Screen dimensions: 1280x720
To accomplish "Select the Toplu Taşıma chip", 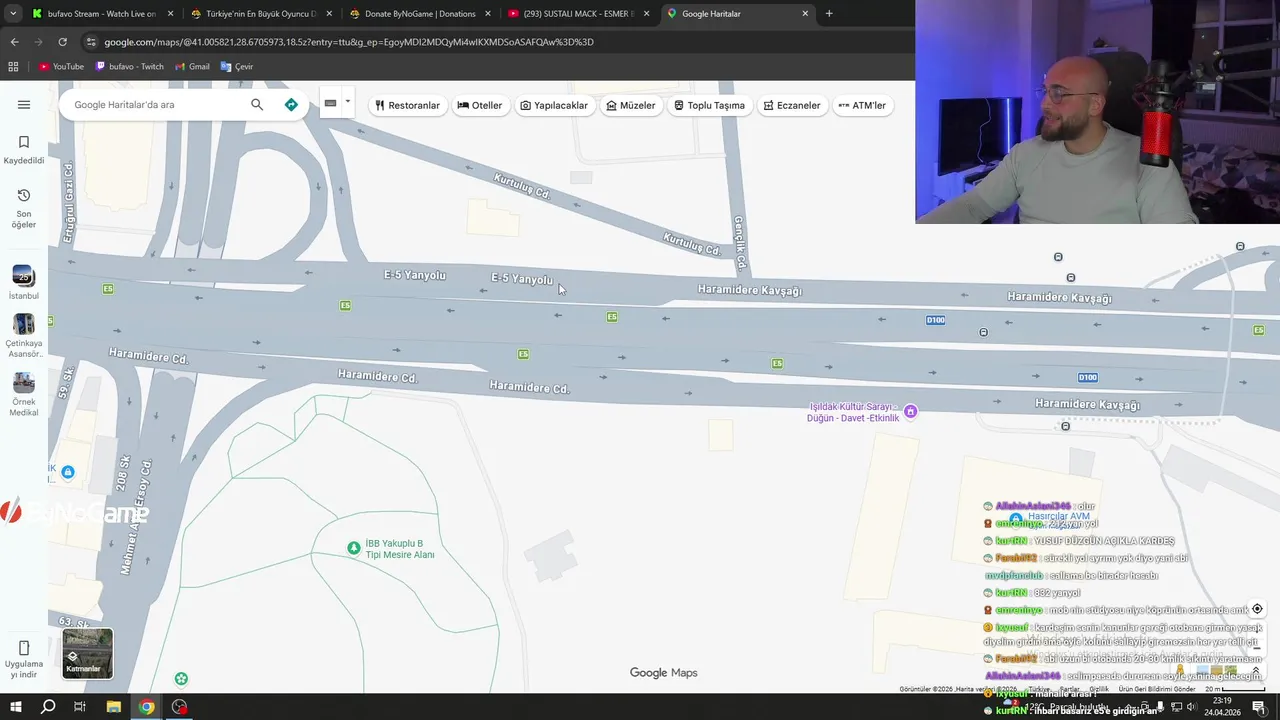I will point(709,105).
